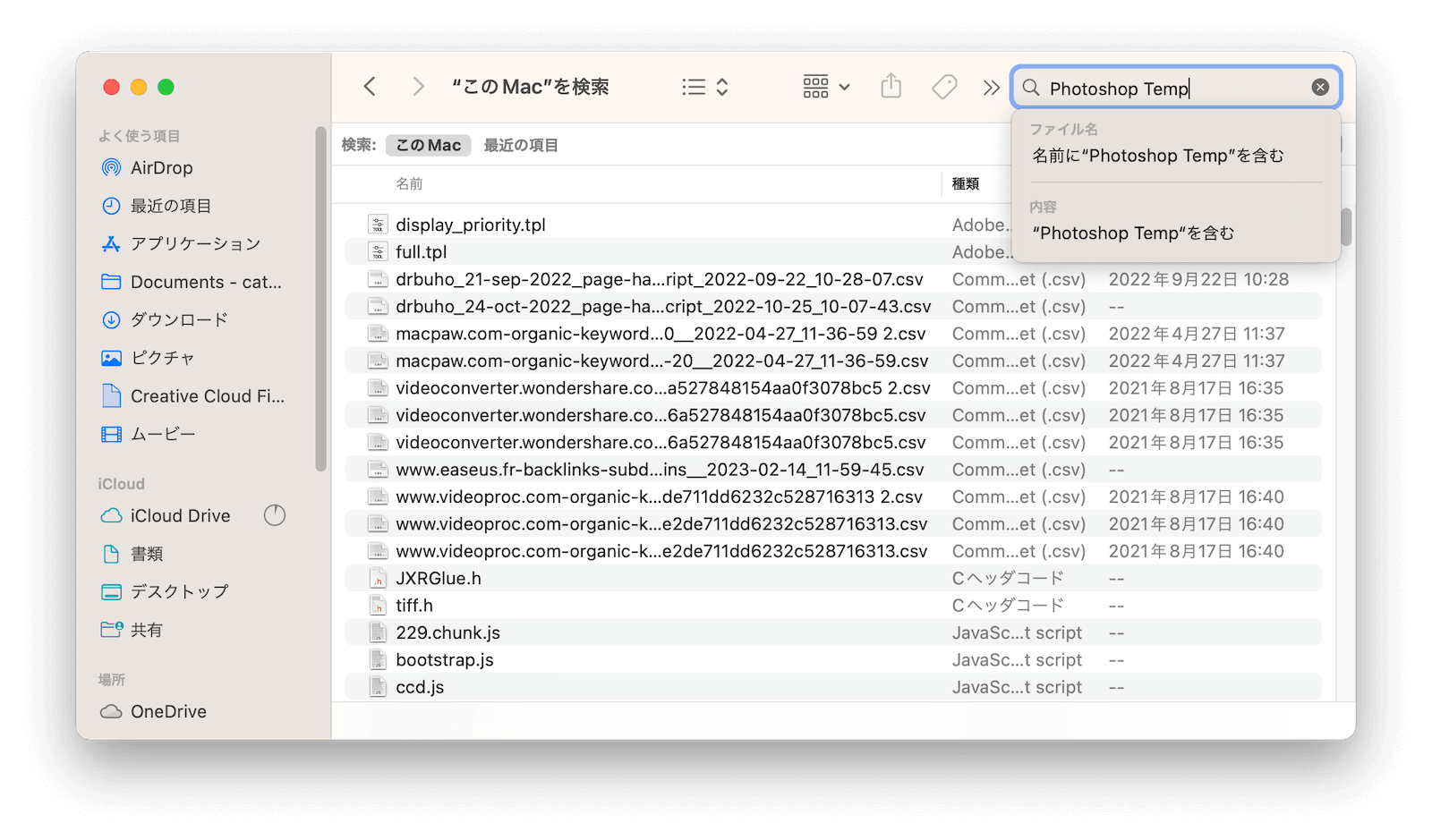This screenshot has width=1432, height=840.
Task: Open the grouping options dropdown
Action: 826,87
